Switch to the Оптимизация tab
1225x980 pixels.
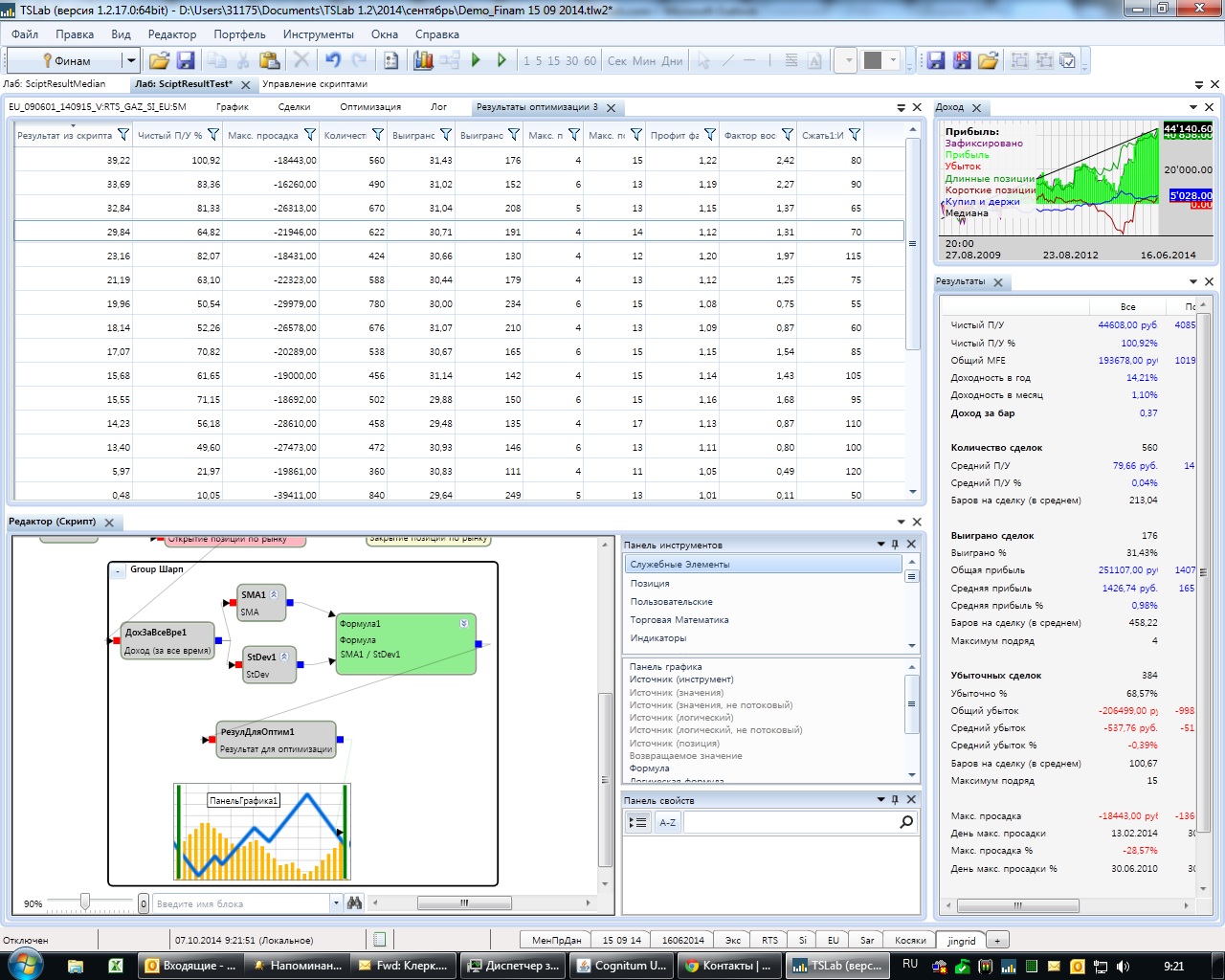(x=369, y=107)
